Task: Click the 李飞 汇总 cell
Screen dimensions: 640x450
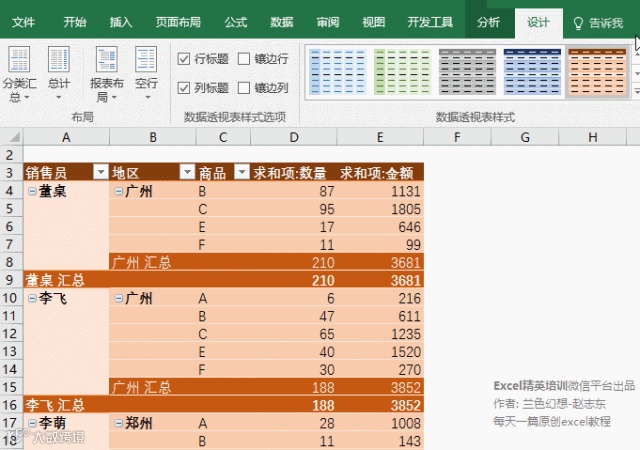Action: pos(66,405)
